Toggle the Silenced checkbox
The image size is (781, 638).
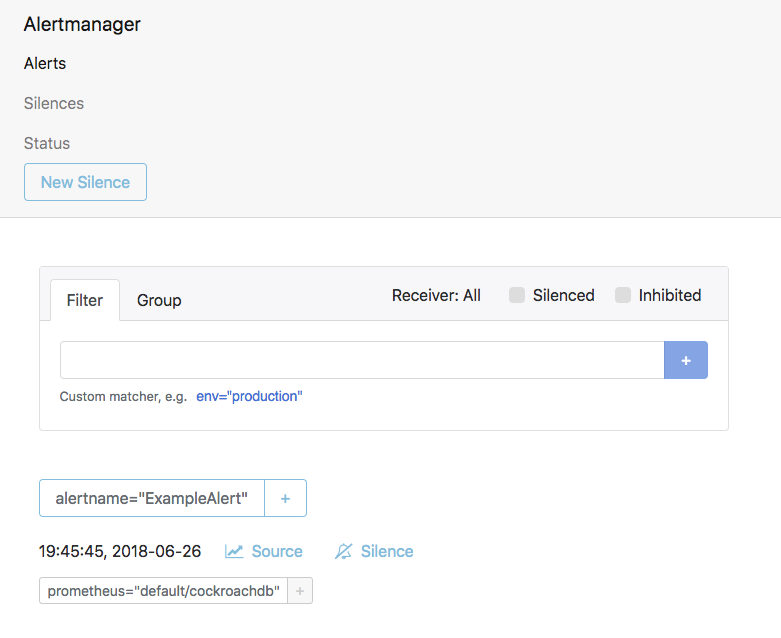tap(517, 295)
